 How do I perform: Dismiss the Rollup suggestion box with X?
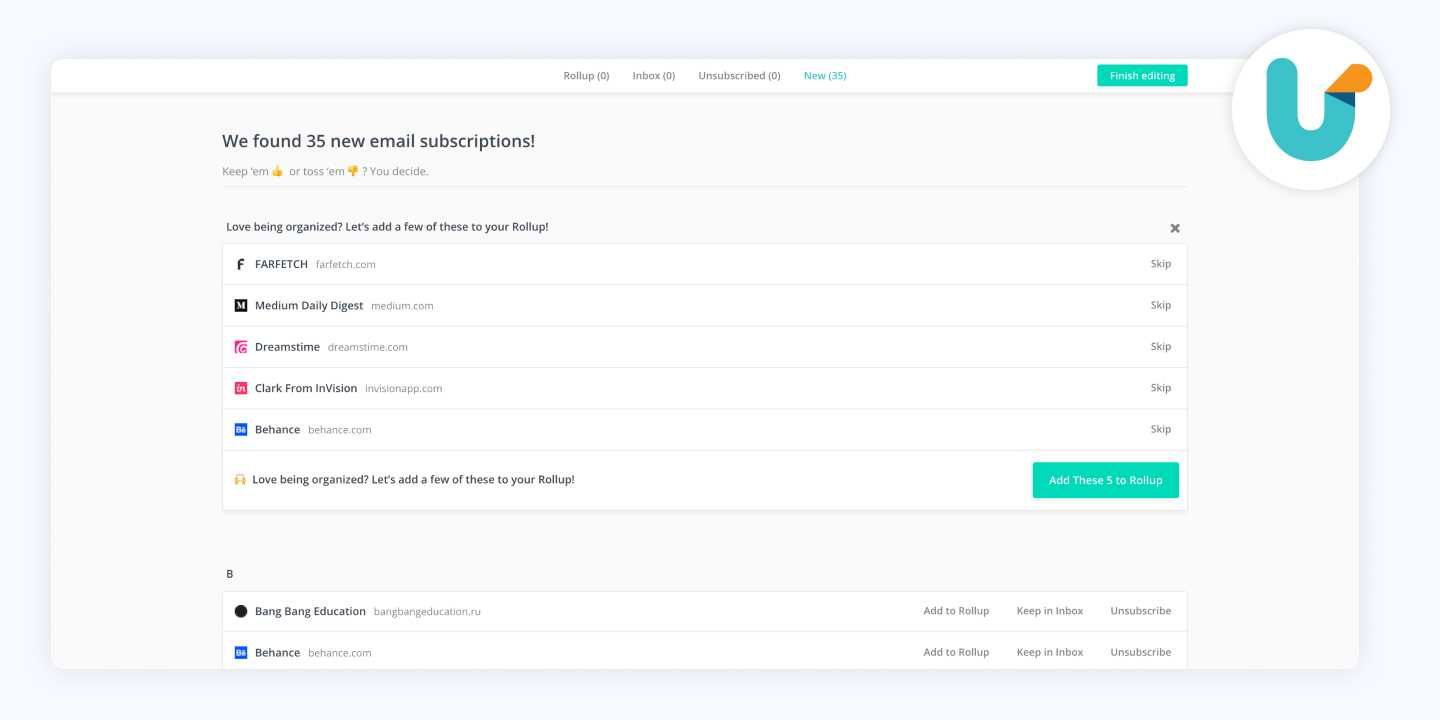[1175, 228]
